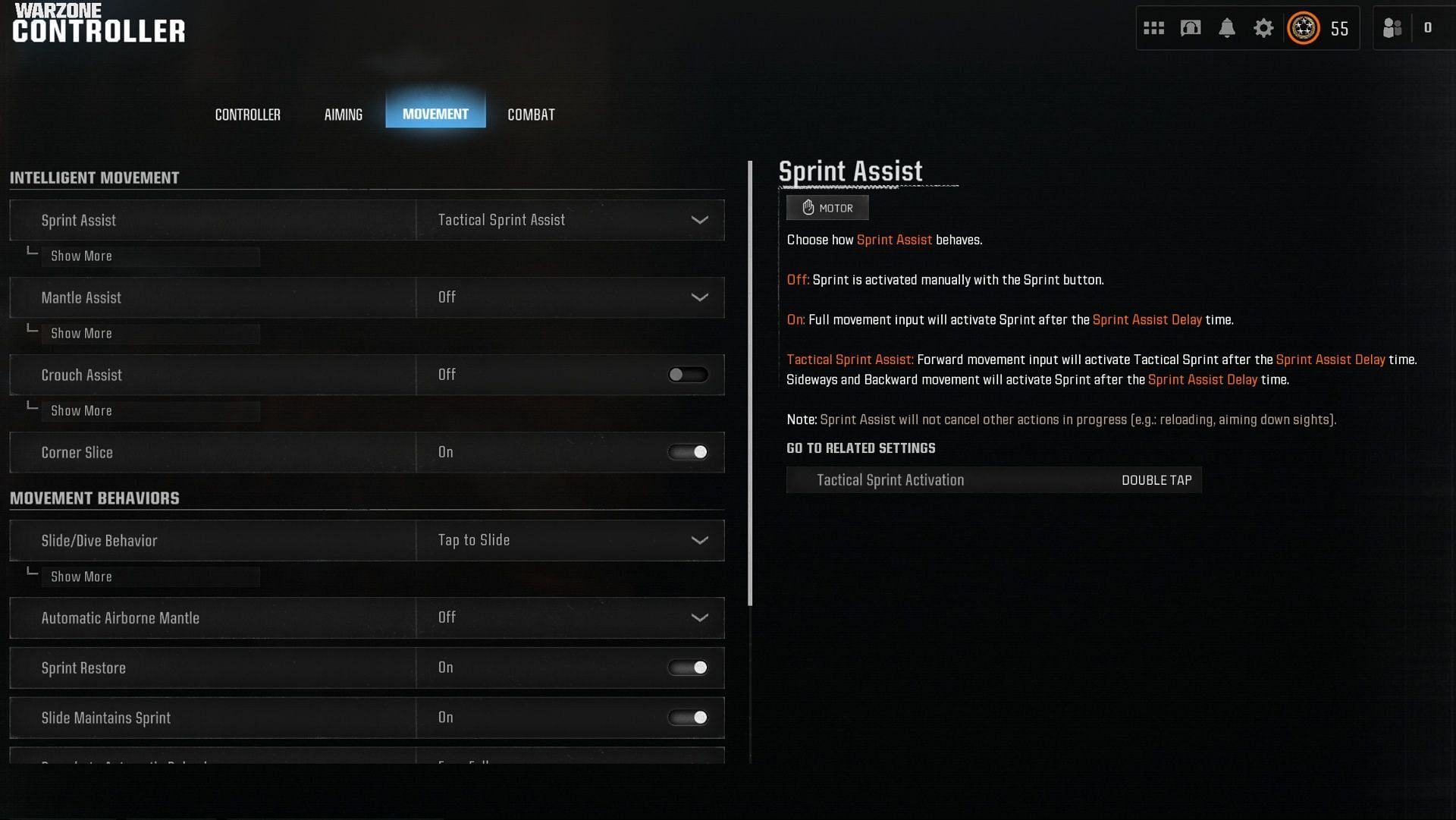Expand the Automatic Airborne Mantle dropdown
1456x820 pixels.
pyautogui.click(x=700, y=617)
